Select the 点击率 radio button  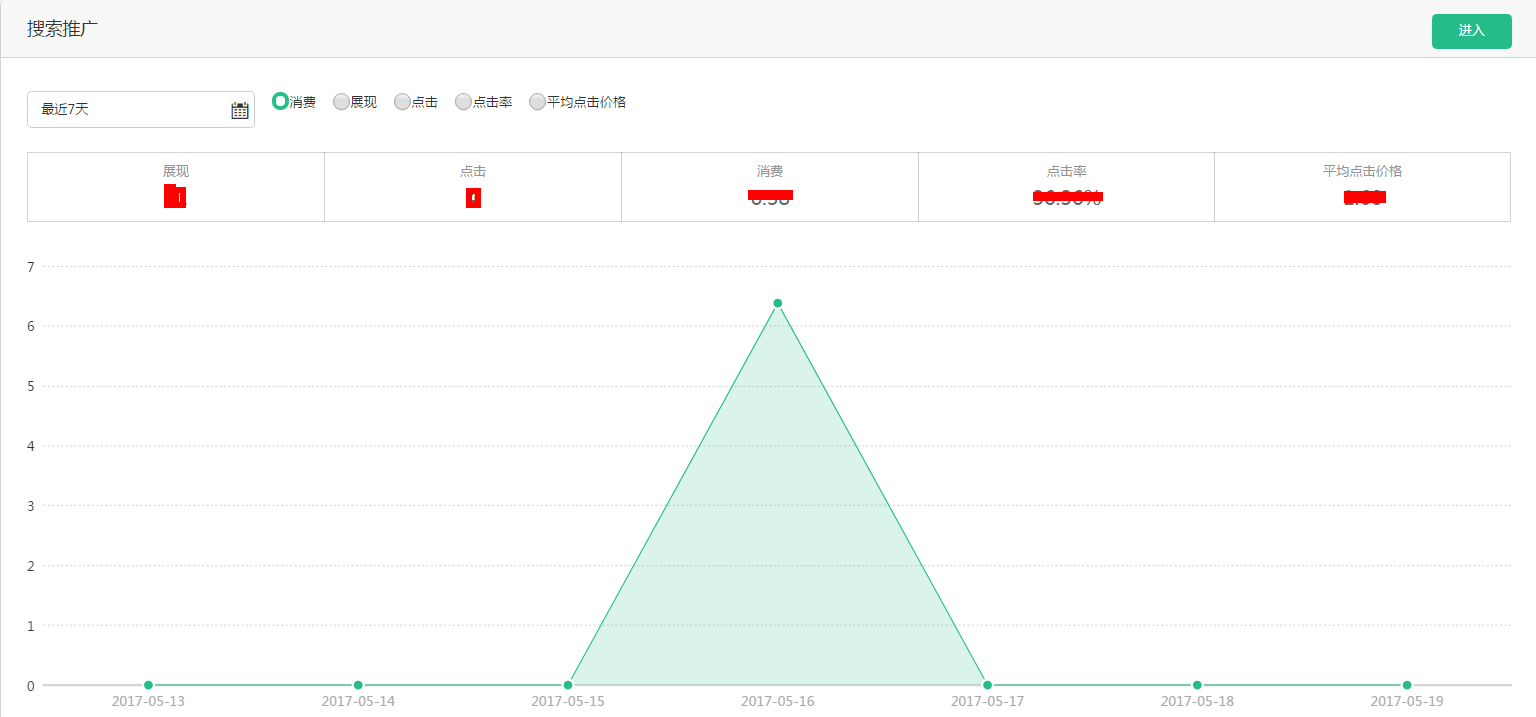coord(463,101)
